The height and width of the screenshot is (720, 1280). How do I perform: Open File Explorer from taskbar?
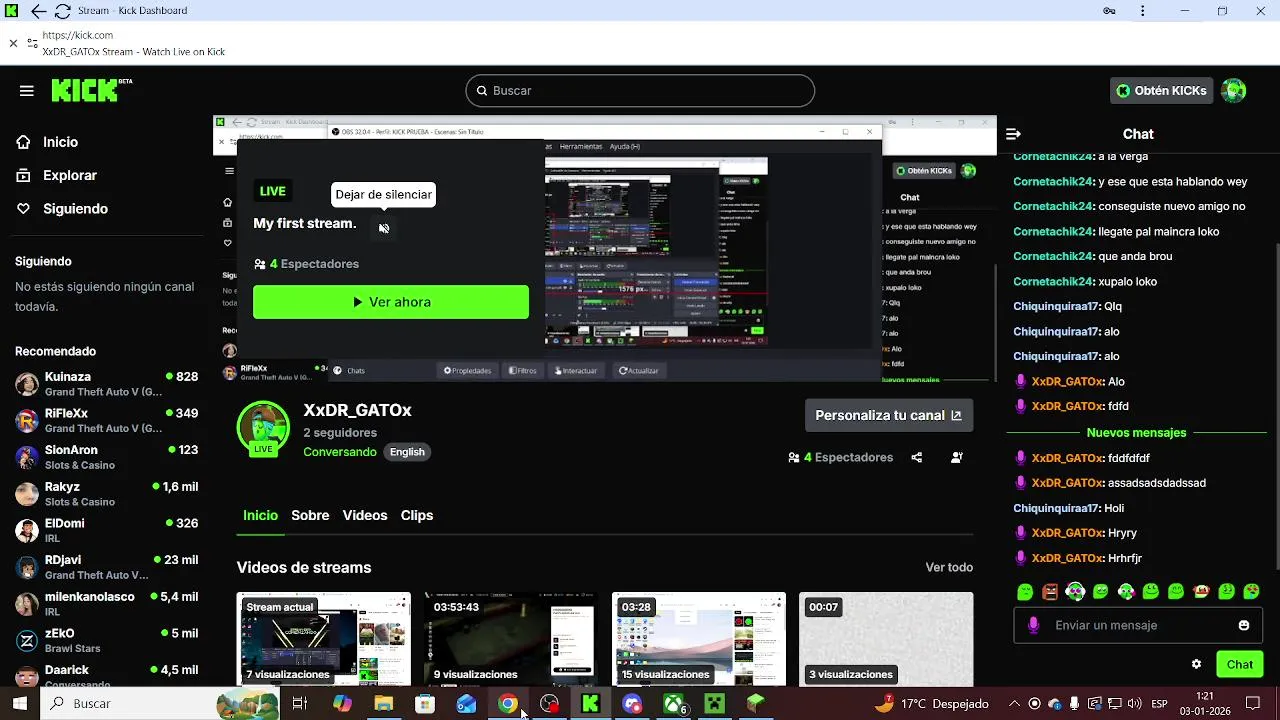coord(384,704)
